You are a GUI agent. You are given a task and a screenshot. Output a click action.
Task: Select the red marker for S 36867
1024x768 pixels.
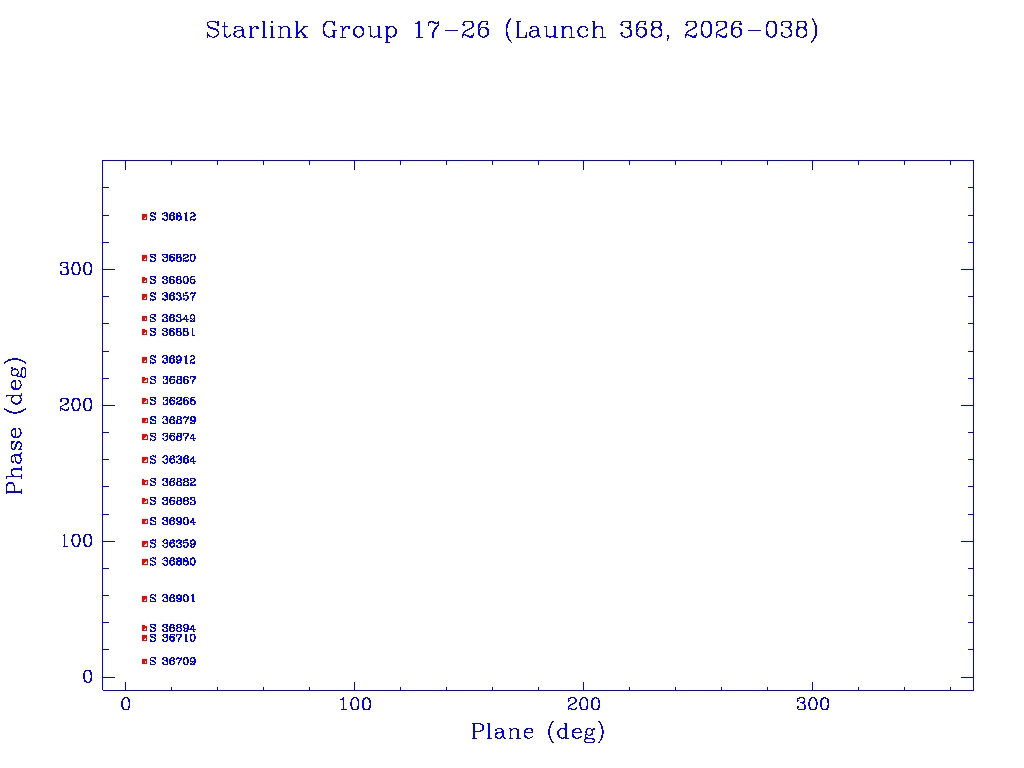(145, 380)
